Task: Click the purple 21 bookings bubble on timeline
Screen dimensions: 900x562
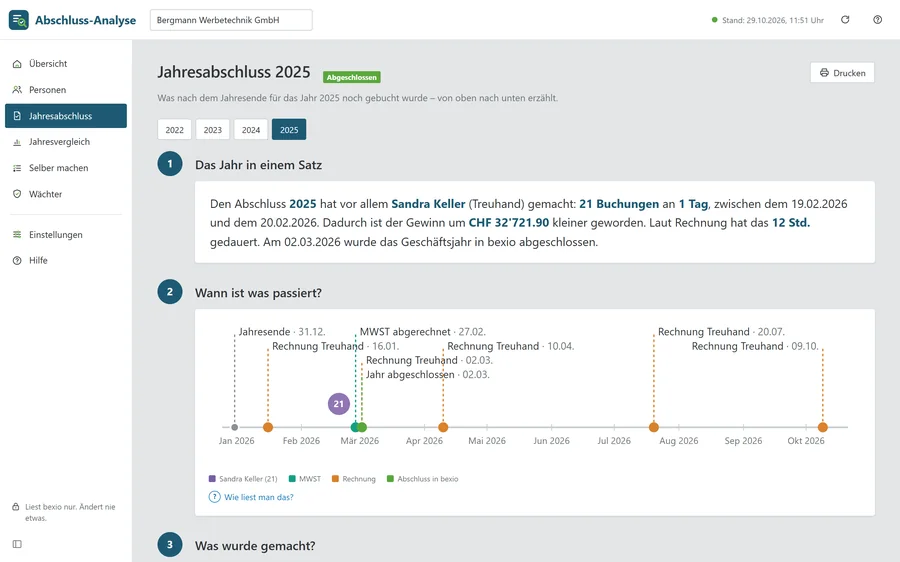Action: coord(339,404)
